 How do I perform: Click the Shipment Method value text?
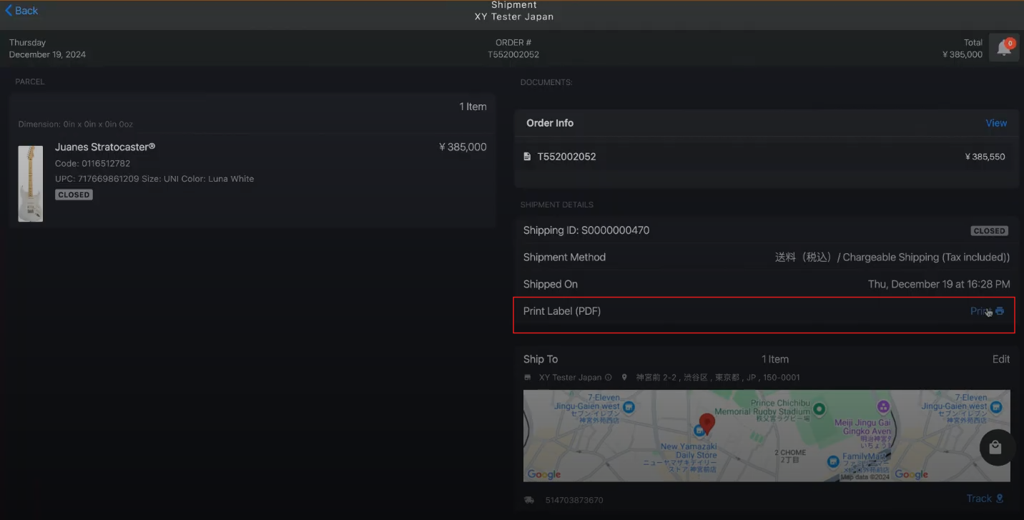(892, 257)
